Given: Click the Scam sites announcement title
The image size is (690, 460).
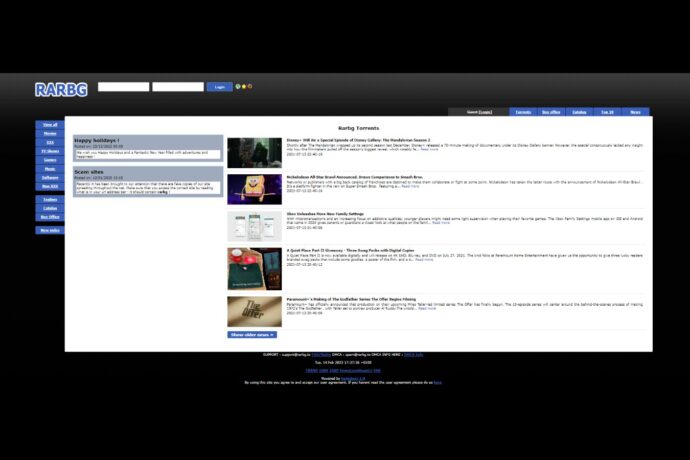Looking at the screenshot, I should pyautogui.click(x=89, y=172).
